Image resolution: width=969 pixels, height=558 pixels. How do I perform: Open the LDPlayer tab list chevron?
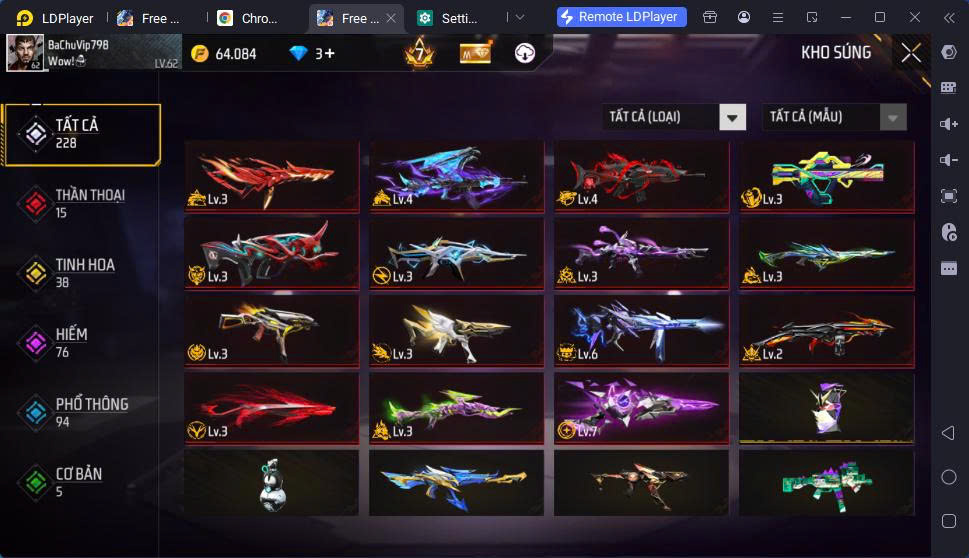point(520,17)
